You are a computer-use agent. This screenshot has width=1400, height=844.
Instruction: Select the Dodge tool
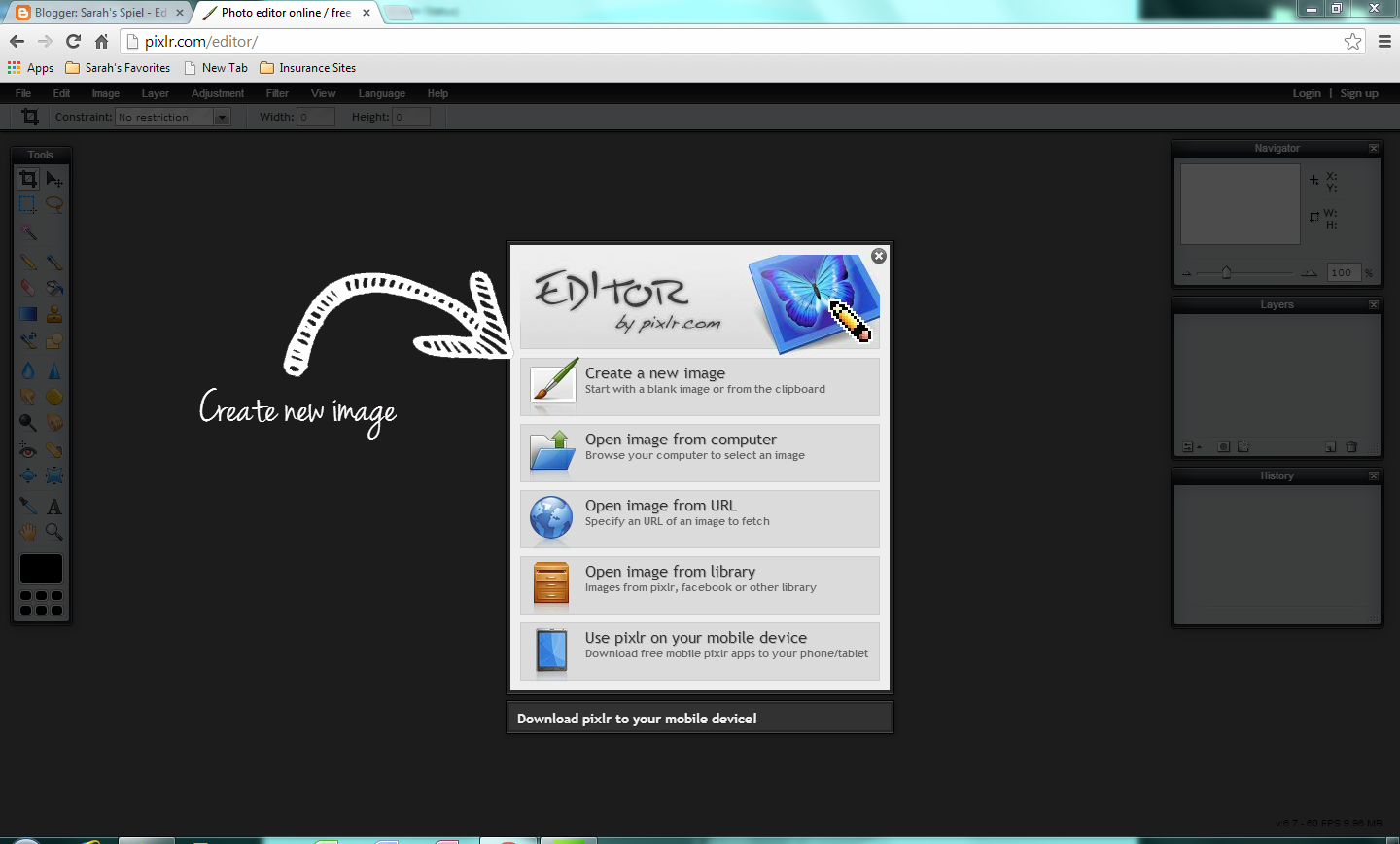point(28,422)
